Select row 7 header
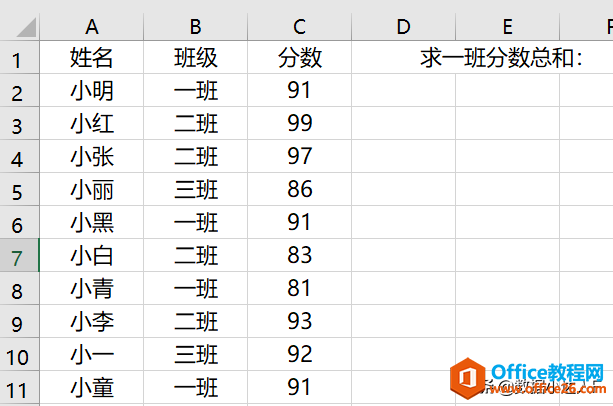The width and height of the screenshot is (613, 406). coord(20,255)
